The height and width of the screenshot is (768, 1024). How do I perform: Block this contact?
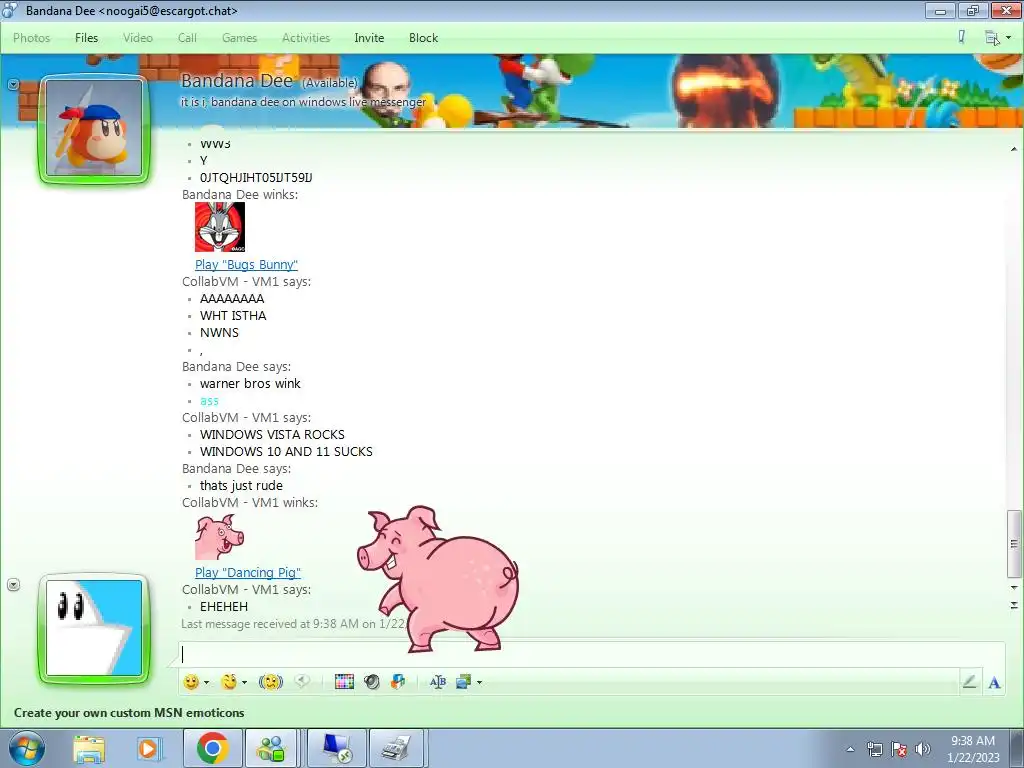pyautogui.click(x=423, y=38)
